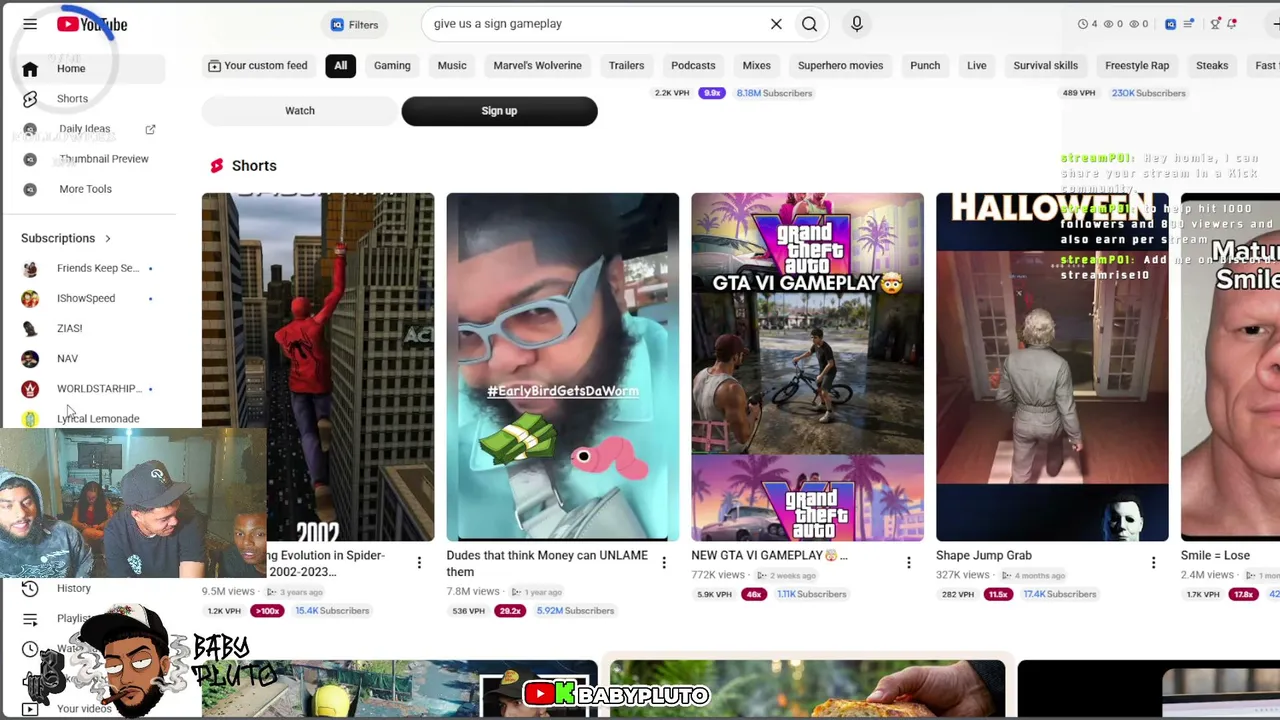The height and width of the screenshot is (720, 1280).
Task: Open the 'NEW GTA VI GAMEPLAY' title
Action: (769, 556)
